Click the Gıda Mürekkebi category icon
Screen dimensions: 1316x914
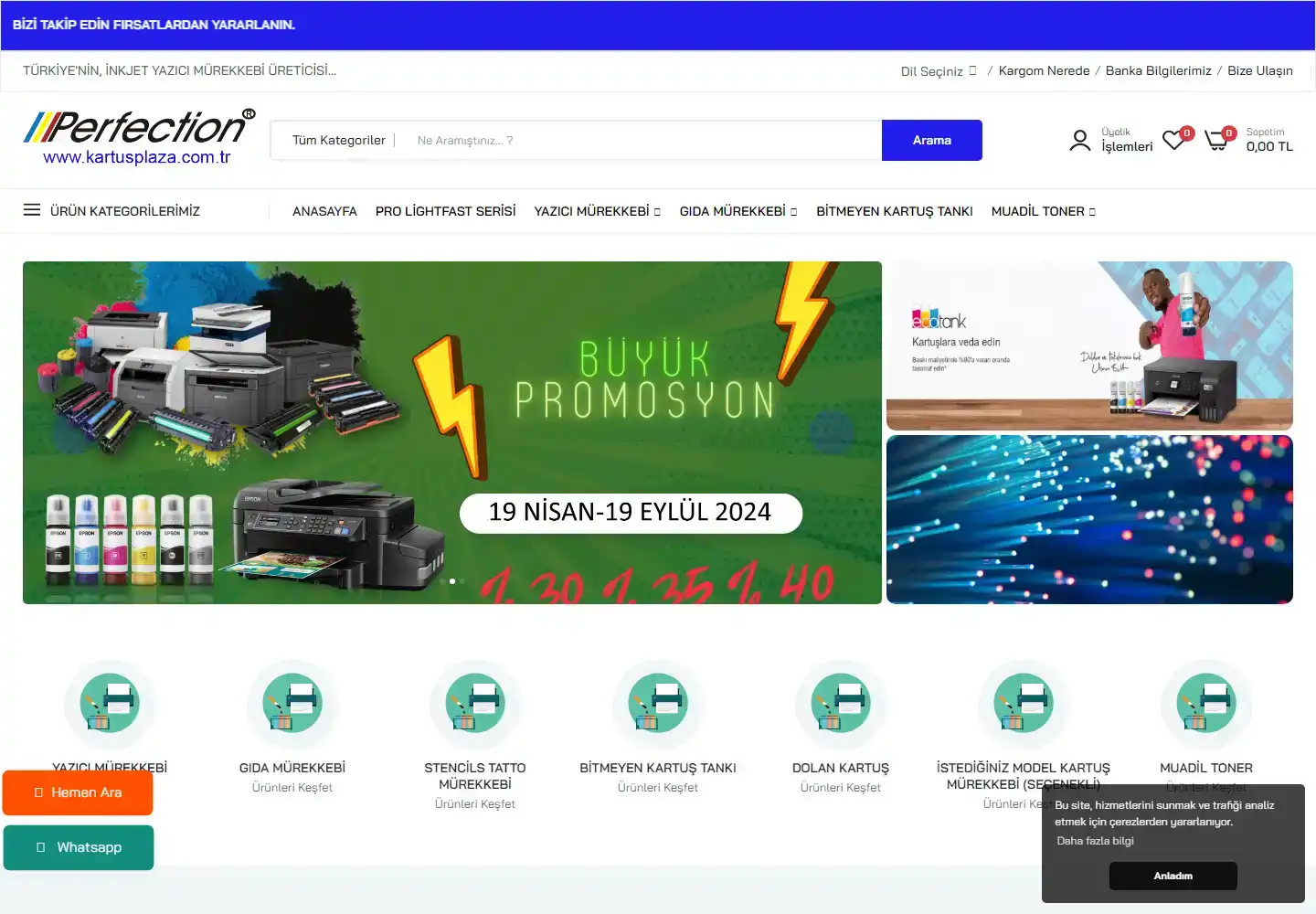(x=292, y=704)
